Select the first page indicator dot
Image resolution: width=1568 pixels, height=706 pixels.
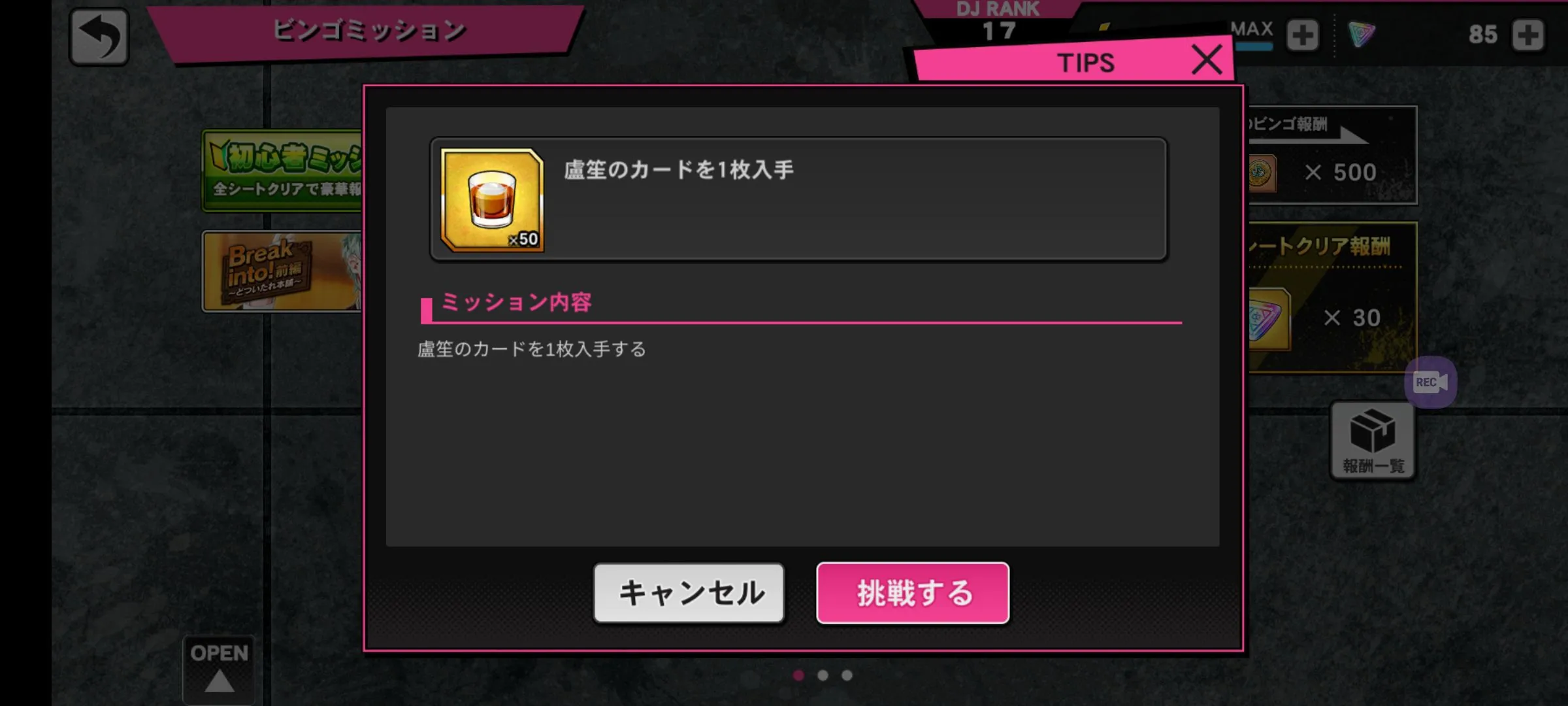[x=798, y=675]
